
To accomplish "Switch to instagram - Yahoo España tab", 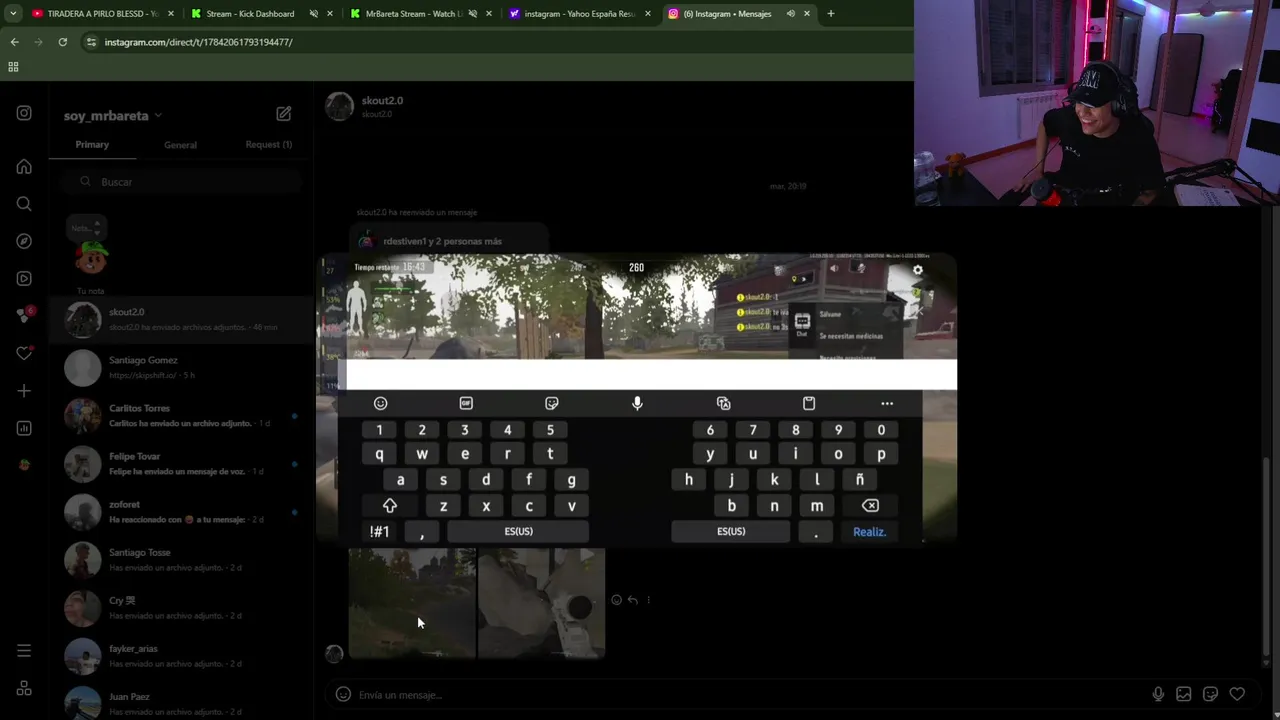I will 580,14.
